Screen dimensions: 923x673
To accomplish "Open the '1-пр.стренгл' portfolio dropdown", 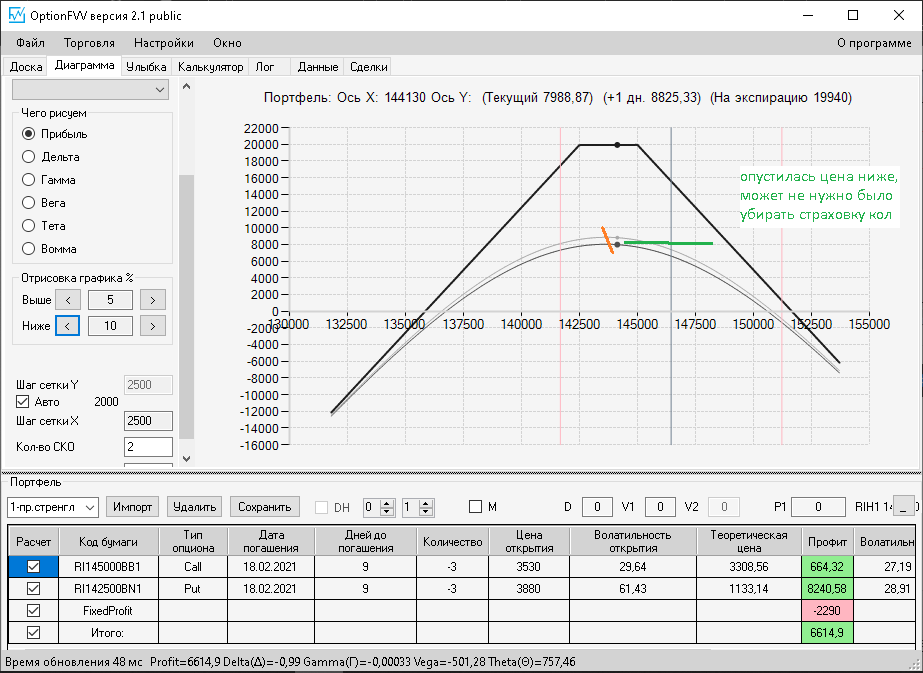I will (52, 507).
